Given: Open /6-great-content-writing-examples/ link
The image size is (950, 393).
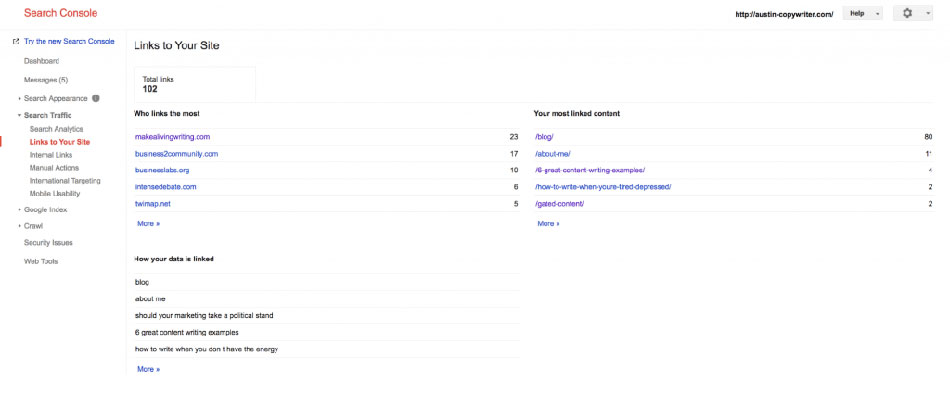Looking at the screenshot, I should pyautogui.click(x=590, y=170).
